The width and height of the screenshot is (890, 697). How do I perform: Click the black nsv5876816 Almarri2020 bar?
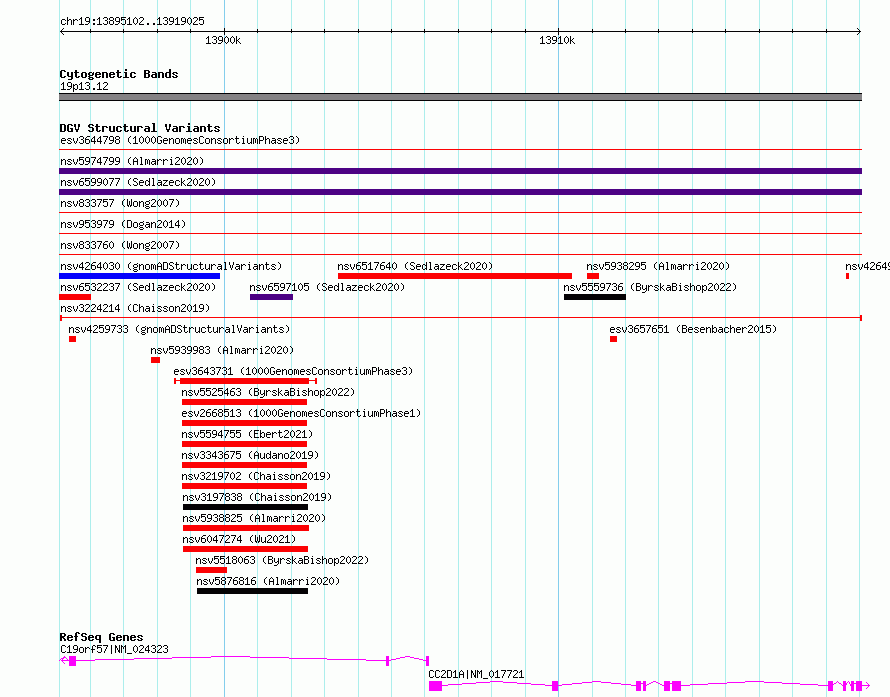click(x=253, y=591)
